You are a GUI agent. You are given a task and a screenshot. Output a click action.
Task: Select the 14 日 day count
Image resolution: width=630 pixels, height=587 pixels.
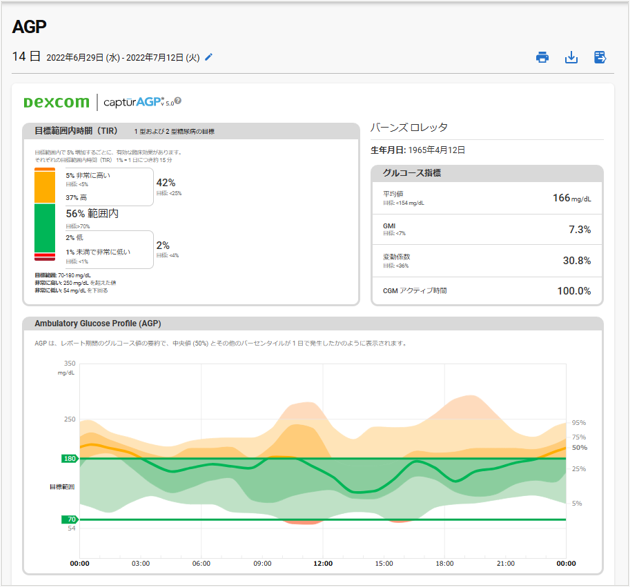(x=26, y=57)
